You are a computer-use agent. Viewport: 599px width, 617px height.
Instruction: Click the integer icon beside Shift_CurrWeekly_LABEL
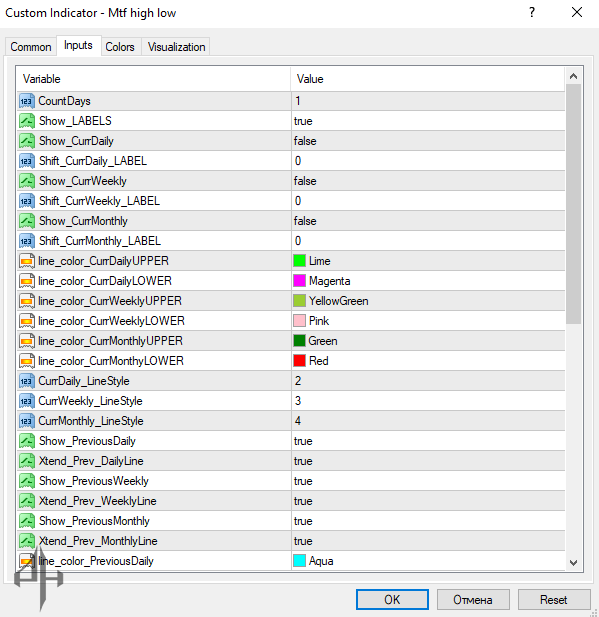tap(27, 201)
